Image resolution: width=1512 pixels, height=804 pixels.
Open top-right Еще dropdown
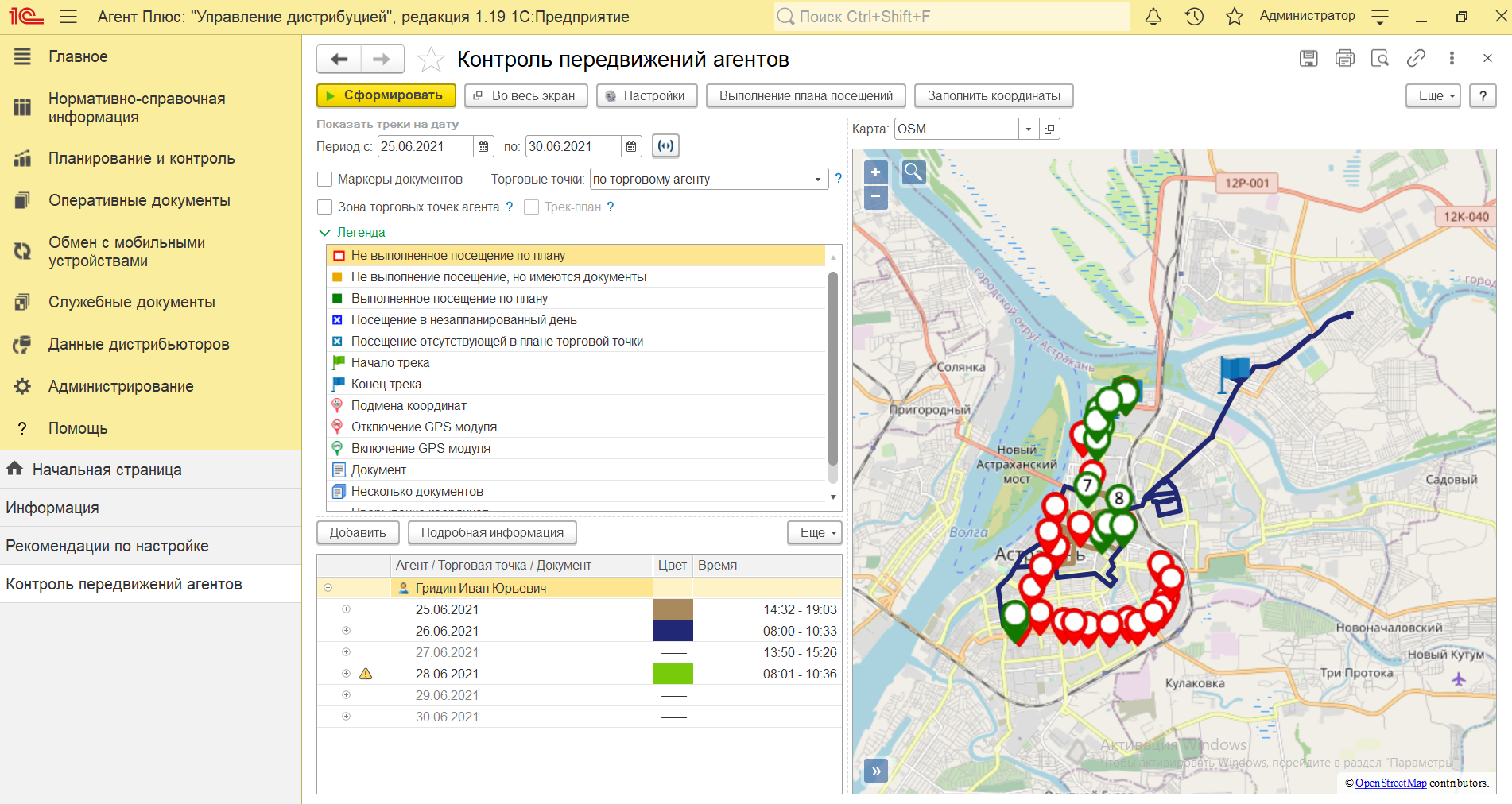(1433, 96)
